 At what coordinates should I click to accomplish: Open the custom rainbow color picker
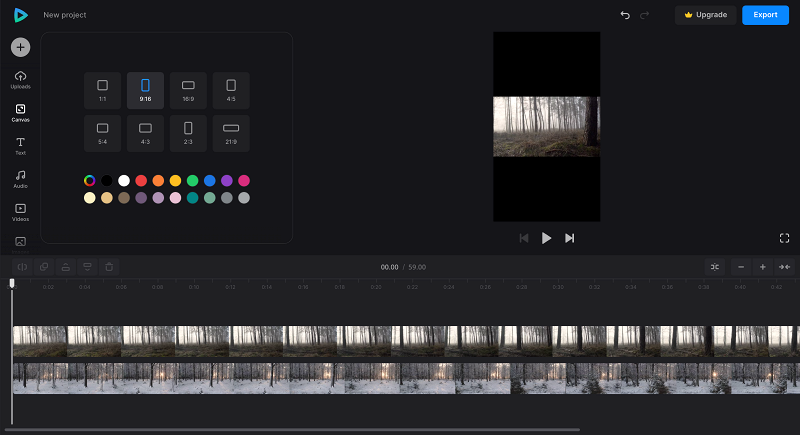[x=89, y=181]
